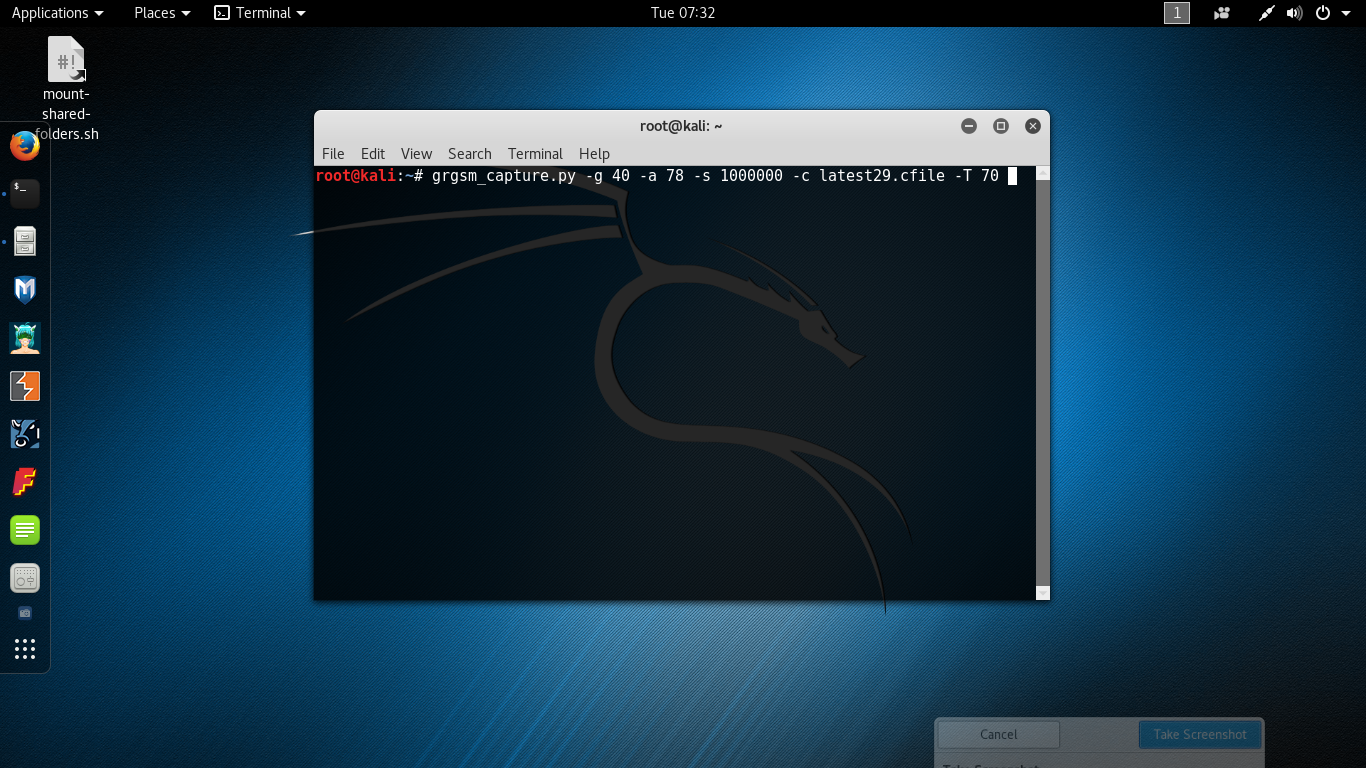This screenshot has width=1366, height=768.
Task: Launch the Faraday icon in dock
Action: 25,482
